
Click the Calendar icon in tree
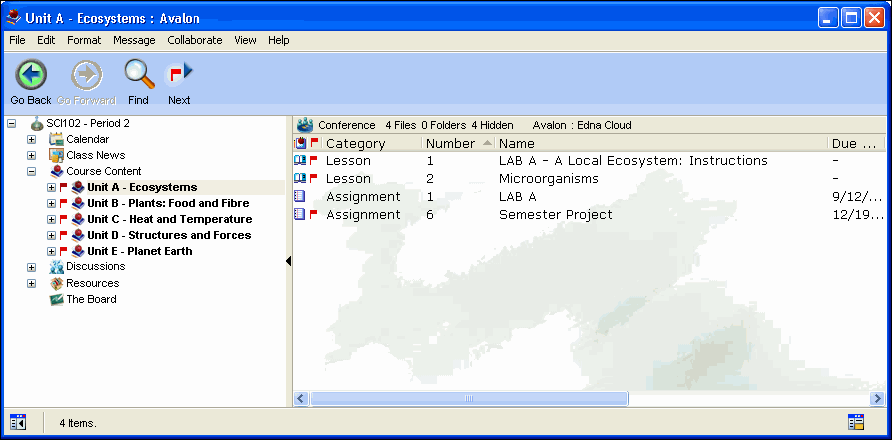(x=57, y=139)
